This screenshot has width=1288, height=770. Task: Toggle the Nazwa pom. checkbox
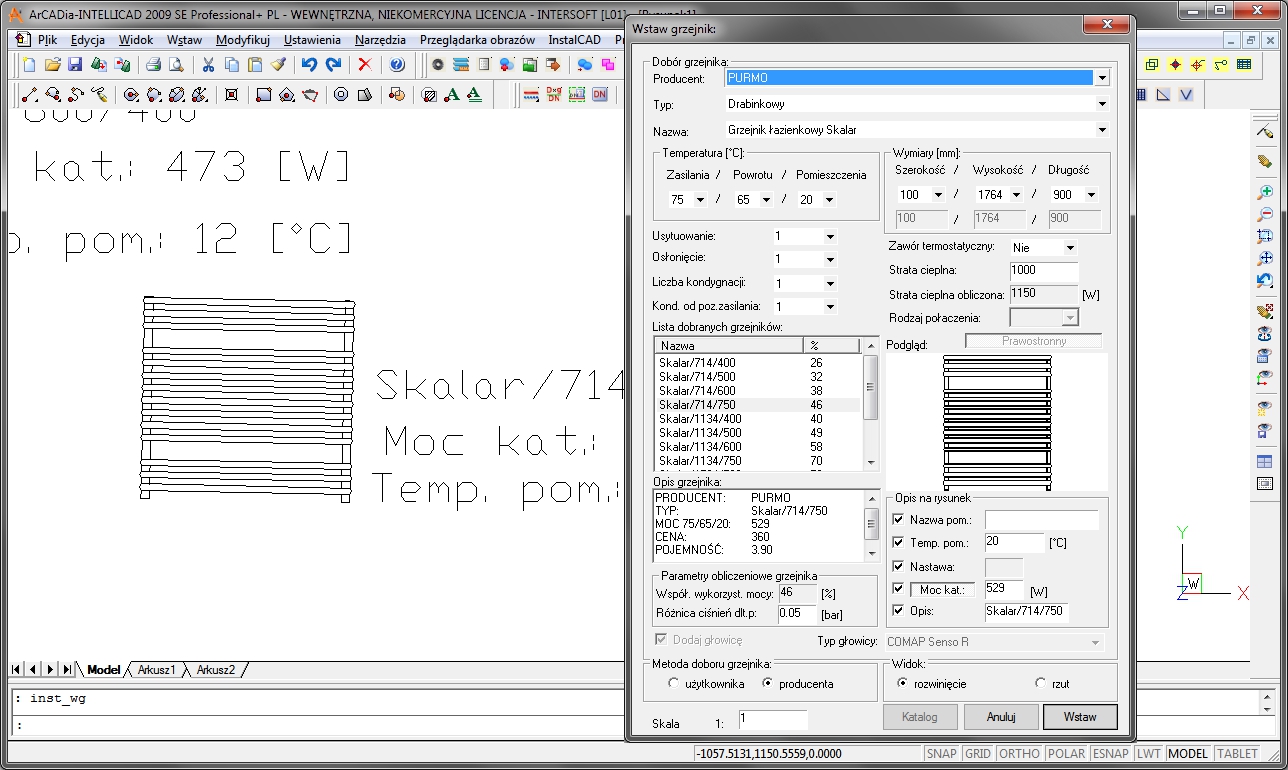(x=898, y=520)
